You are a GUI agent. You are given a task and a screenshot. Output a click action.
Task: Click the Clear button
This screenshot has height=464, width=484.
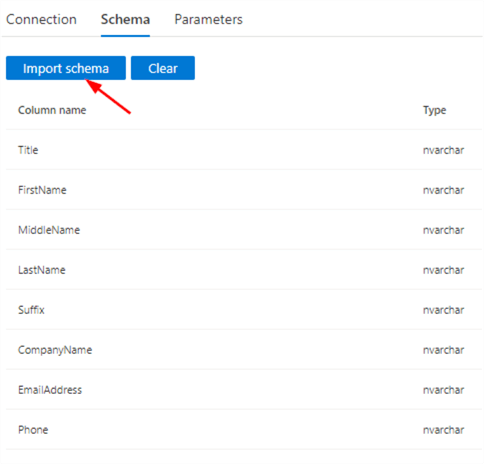coord(163,68)
